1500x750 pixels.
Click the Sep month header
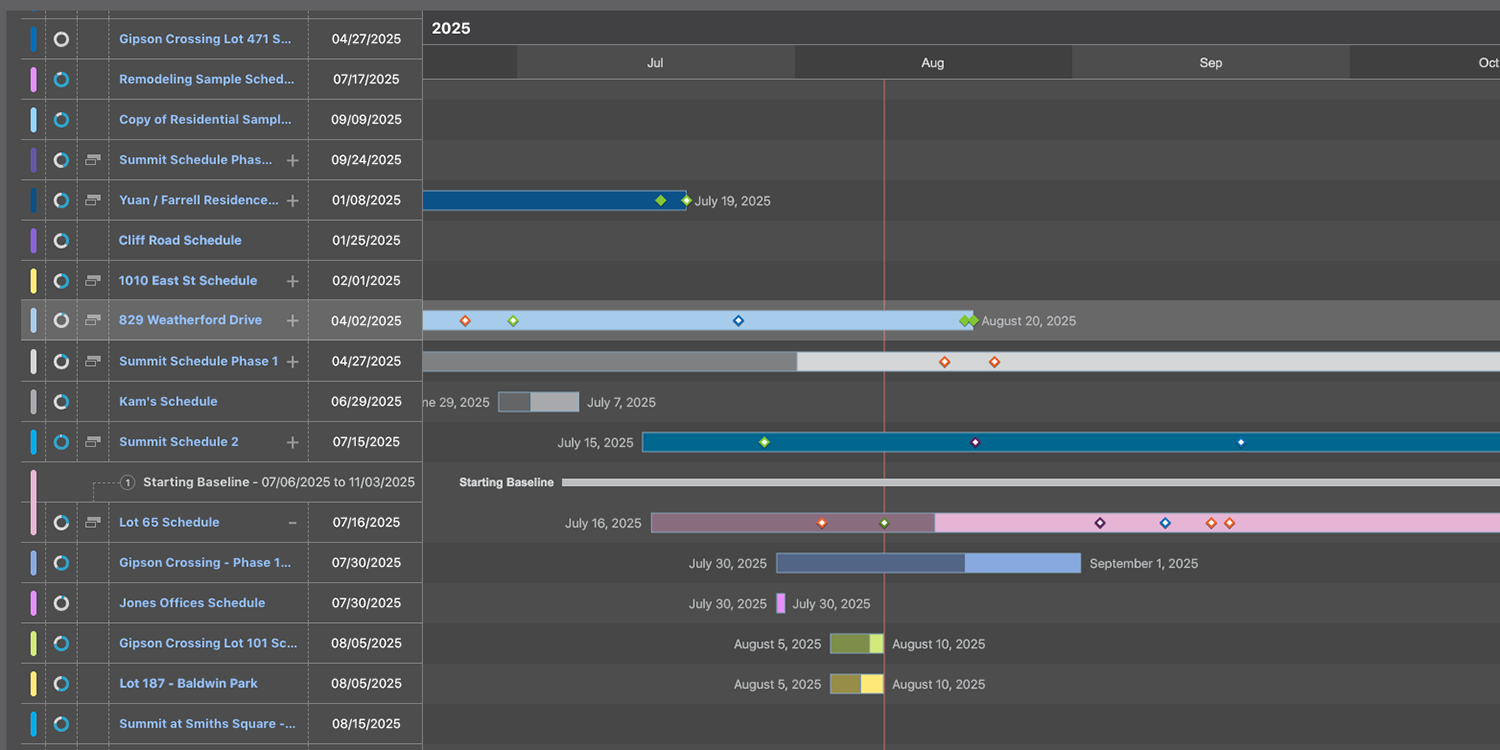(1211, 62)
